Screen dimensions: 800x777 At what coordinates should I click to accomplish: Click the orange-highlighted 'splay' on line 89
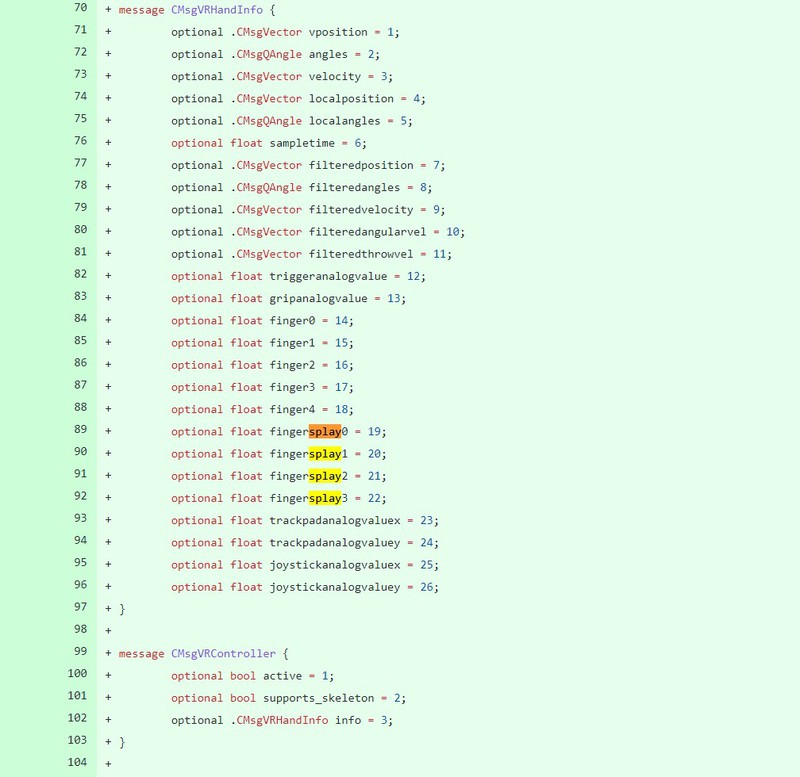[x=325, y=432]
